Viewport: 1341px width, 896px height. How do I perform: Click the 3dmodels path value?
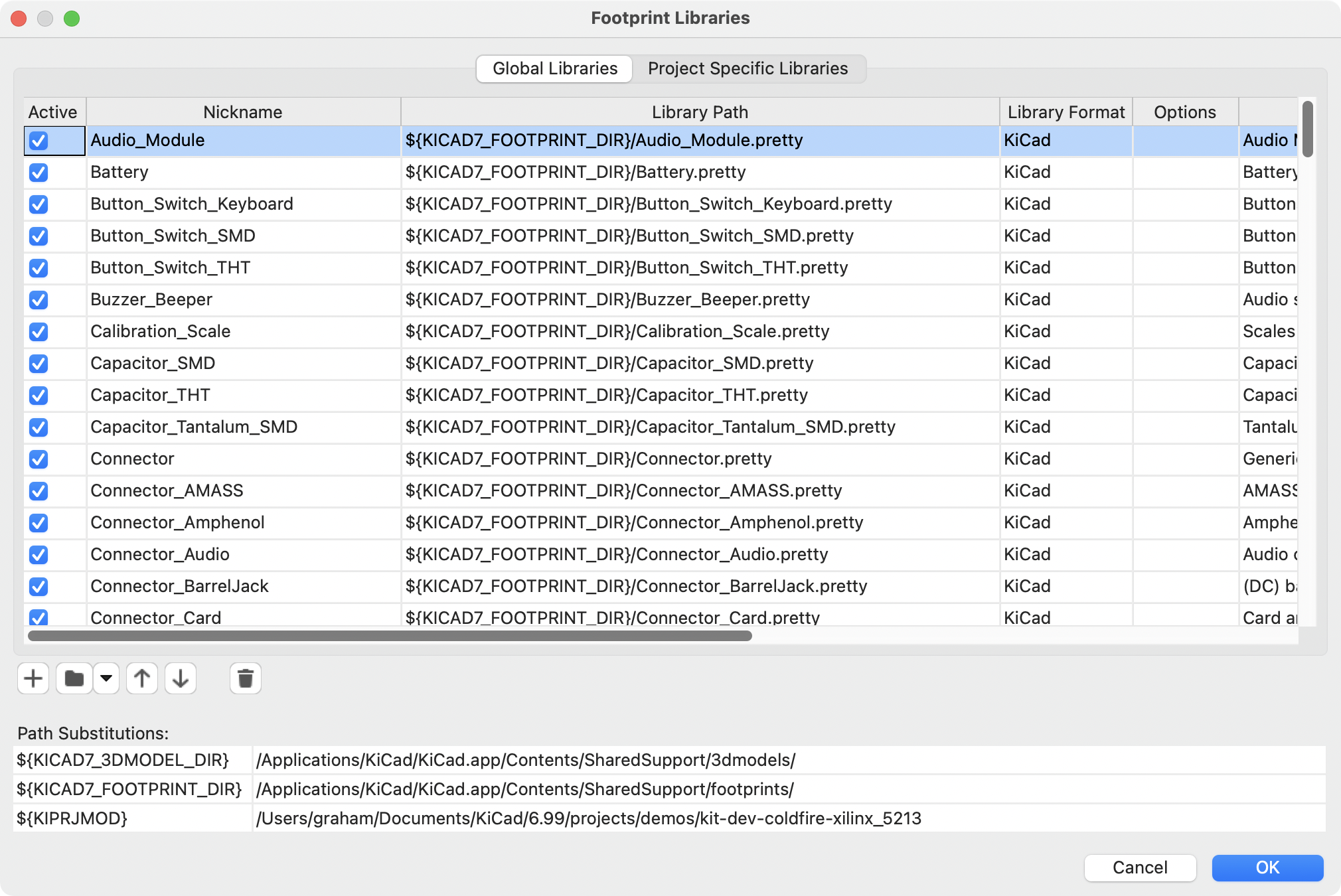pyautogui.click(x=789, y=760)
